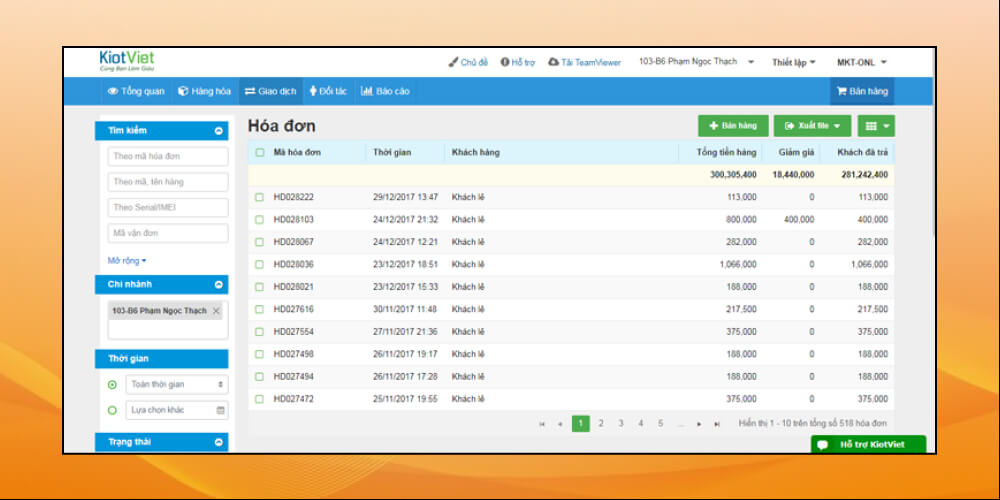Select the Lựa chọn khác radio button

coord(112,410)
